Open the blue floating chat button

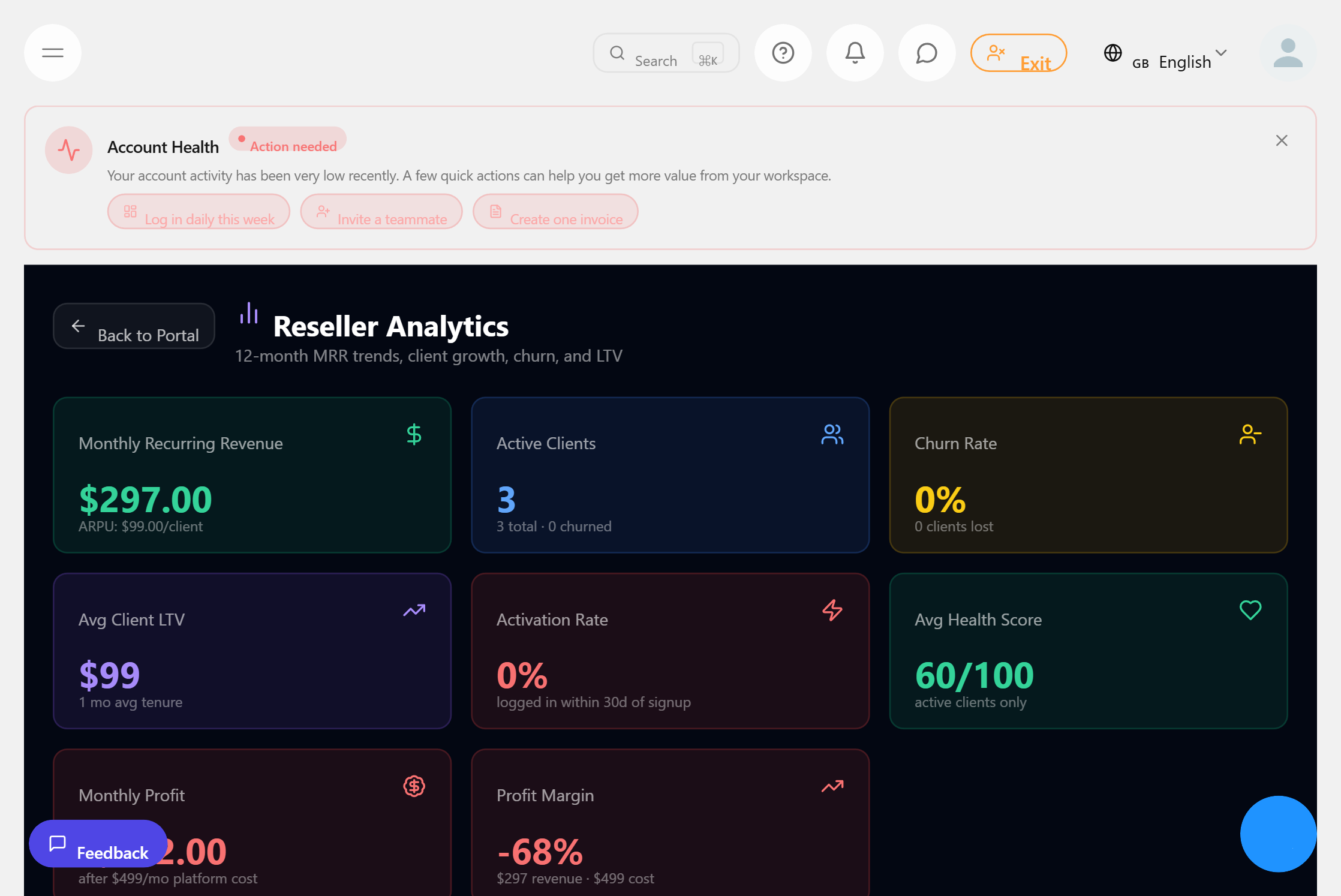1278,834
